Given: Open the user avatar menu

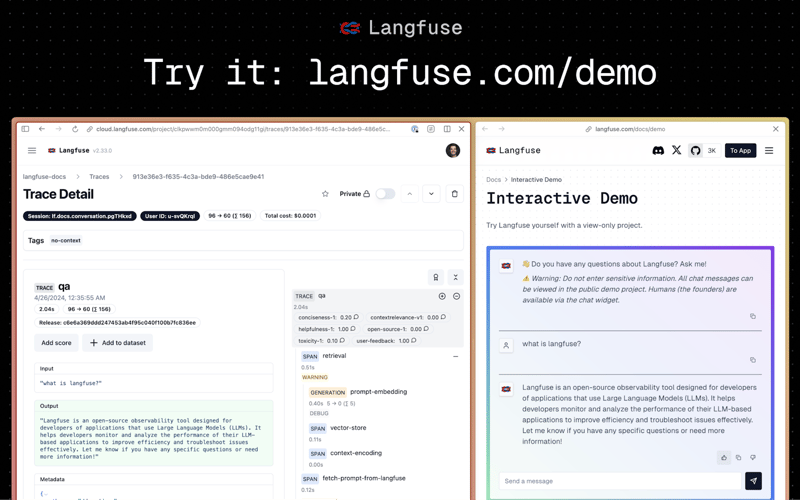Looking at the screenshot, I should (453, 151).
